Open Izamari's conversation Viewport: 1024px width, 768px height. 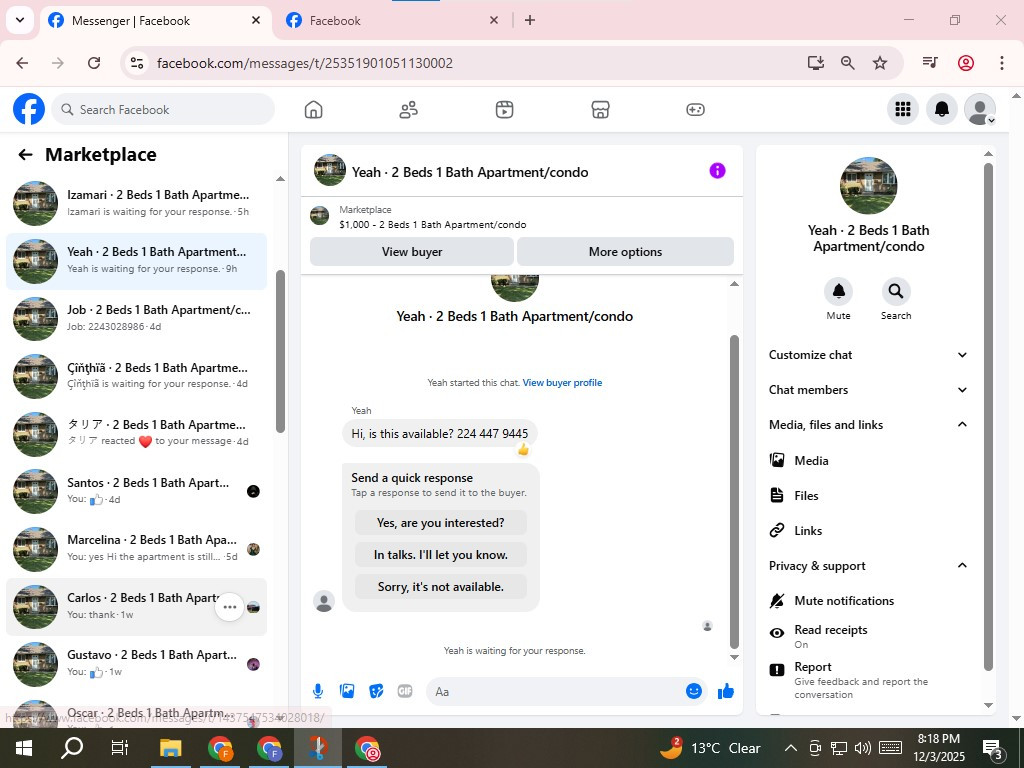pos(136,203)
